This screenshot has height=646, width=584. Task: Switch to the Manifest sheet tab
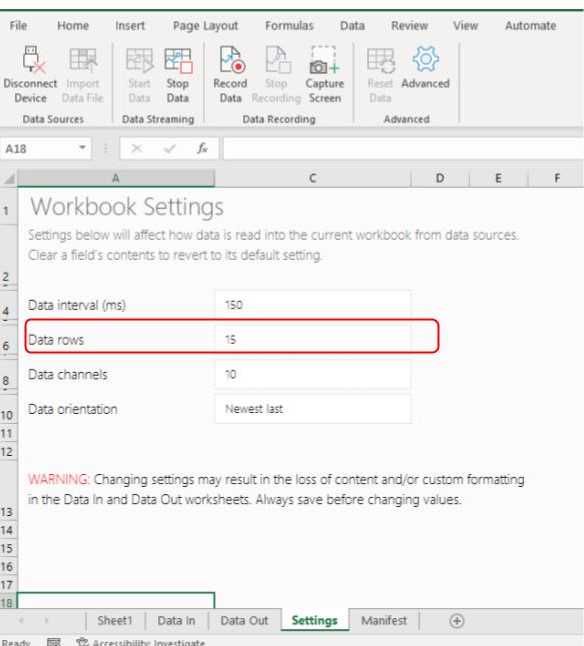(384, 620)
